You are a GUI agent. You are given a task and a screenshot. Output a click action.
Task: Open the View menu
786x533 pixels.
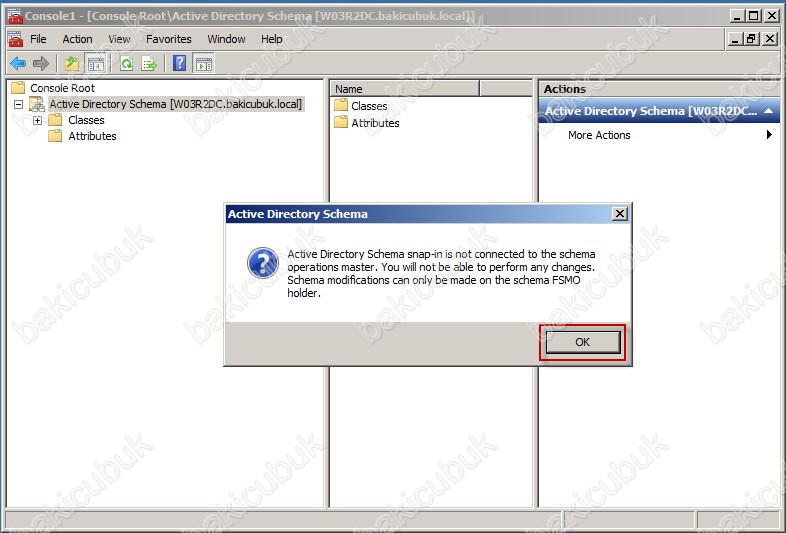point(119,39)
